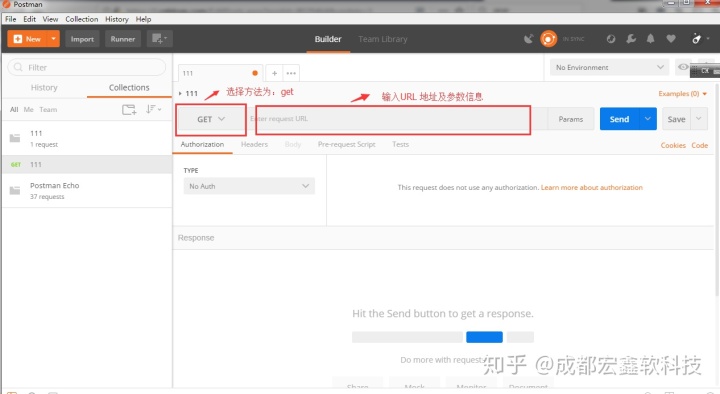Screen dimensions: 720x394
Task: Open the No Environment dropdown
Action: (609, 68)
